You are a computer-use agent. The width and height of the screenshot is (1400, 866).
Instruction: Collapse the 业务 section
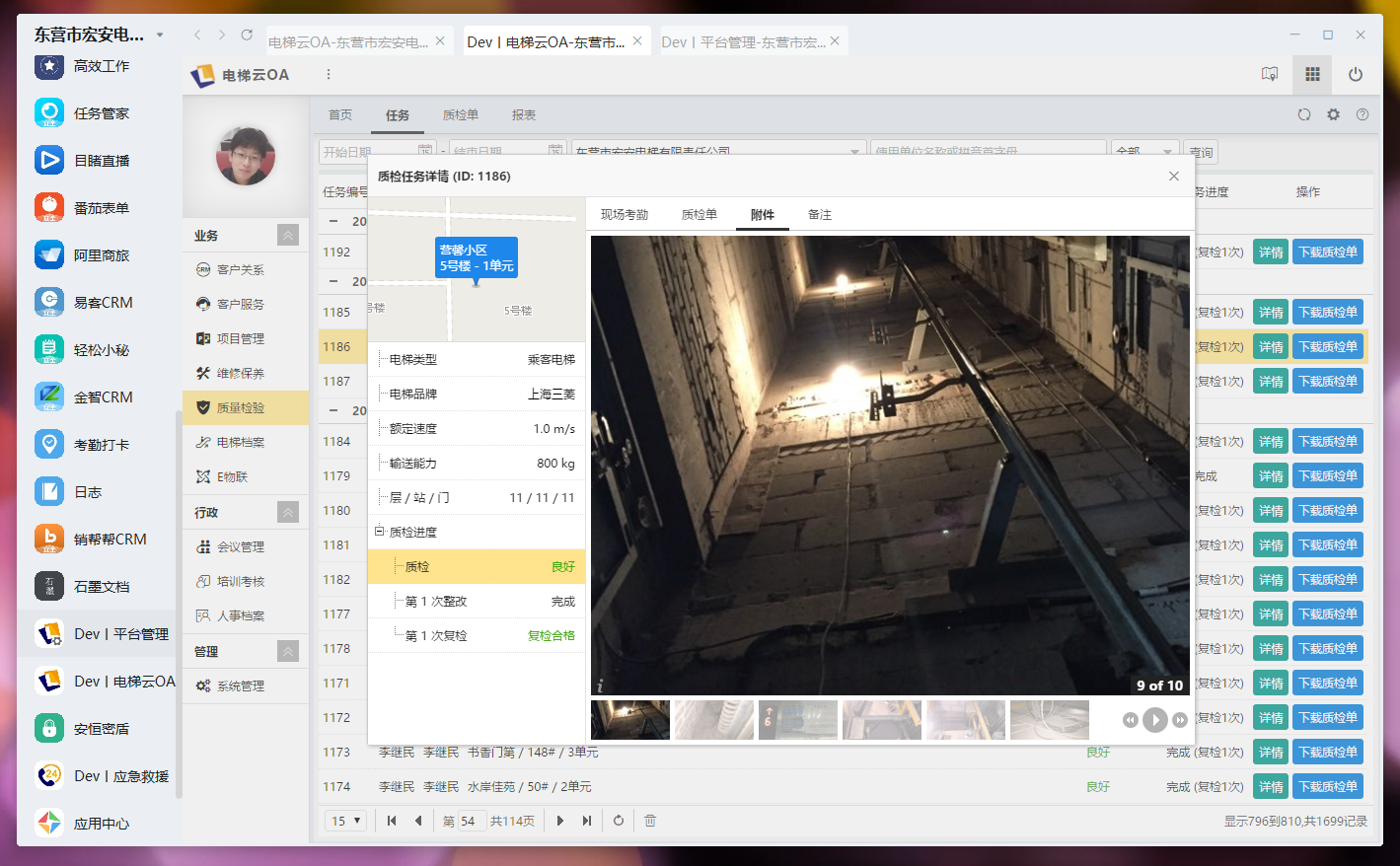[x=288, y=235]
